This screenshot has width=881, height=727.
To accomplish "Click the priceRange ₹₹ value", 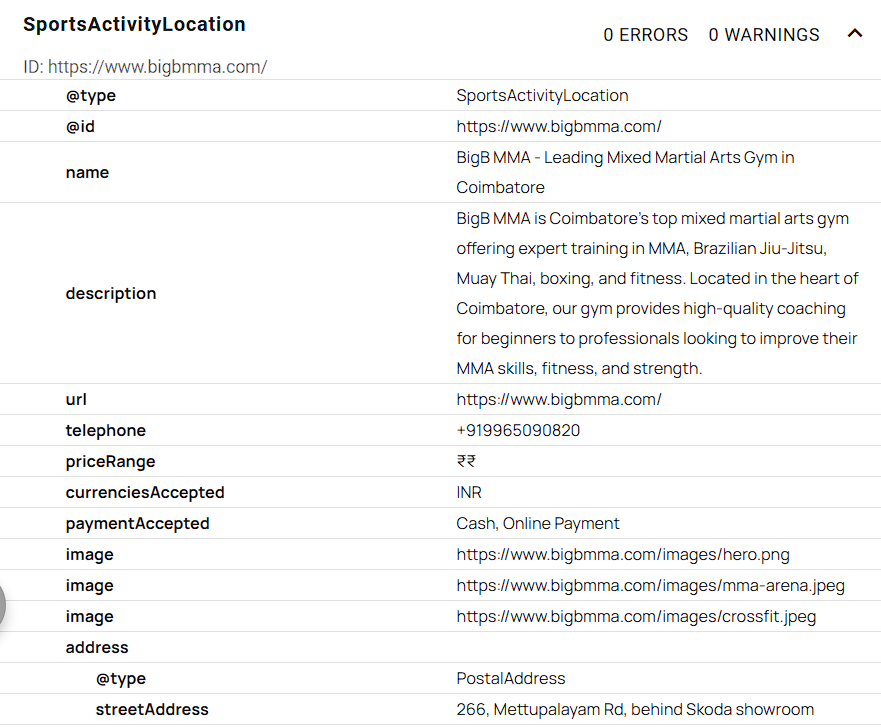I will pyautogui.click(x=464, y=461).
